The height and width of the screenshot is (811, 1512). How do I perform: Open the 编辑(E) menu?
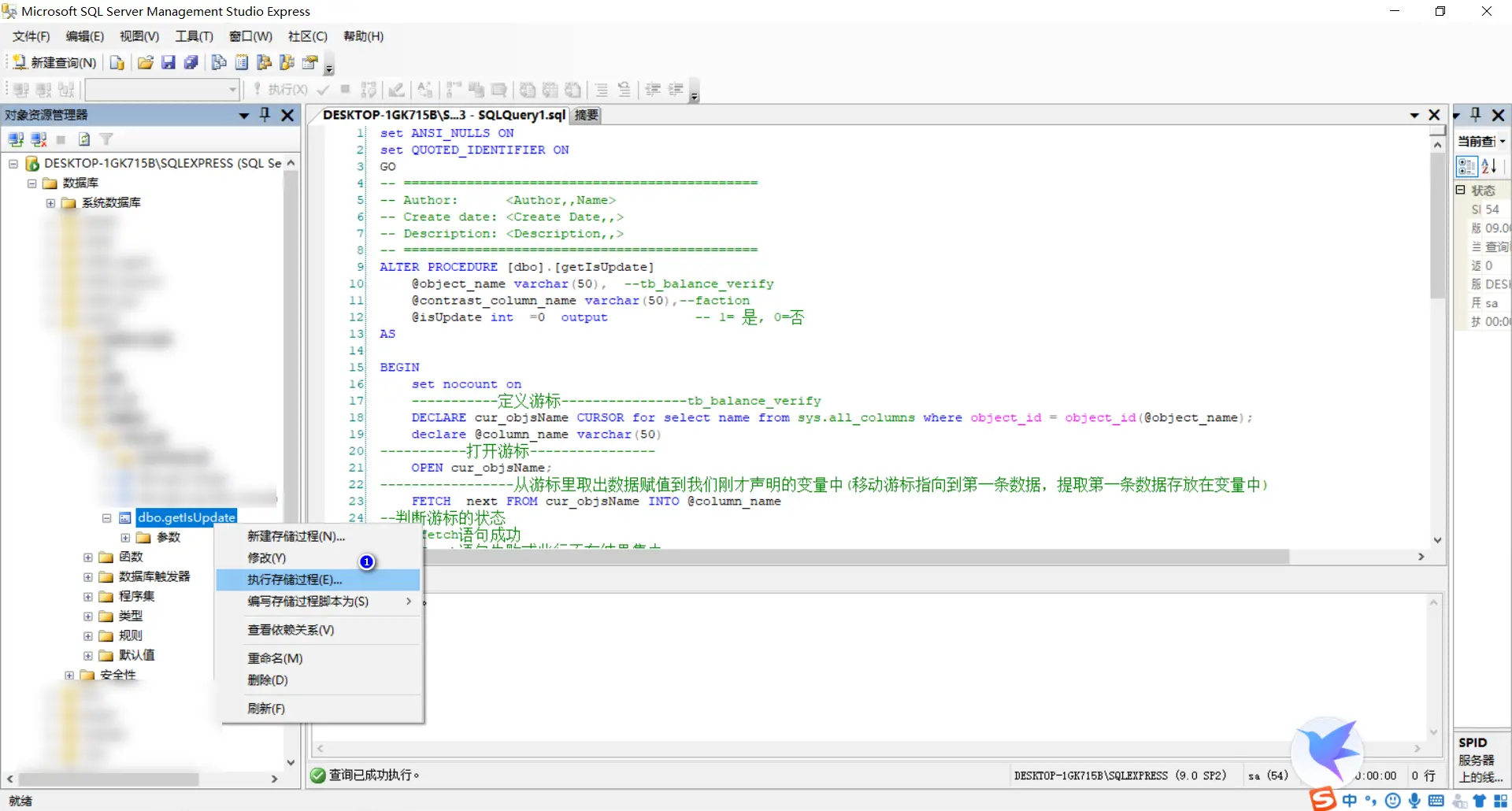pos(85,36)
